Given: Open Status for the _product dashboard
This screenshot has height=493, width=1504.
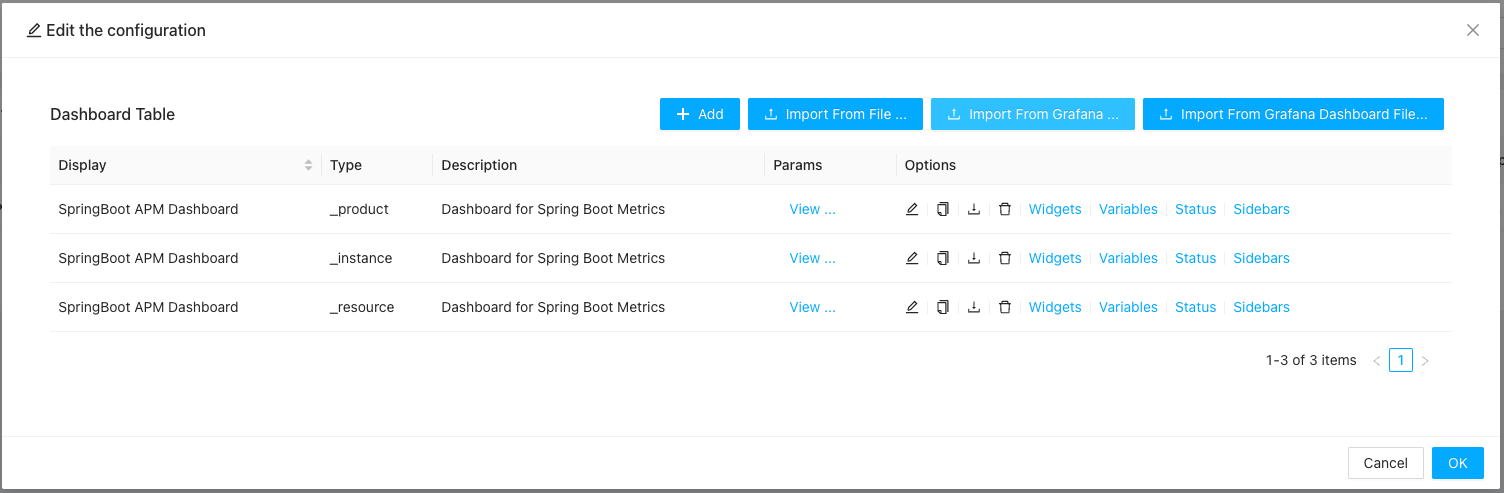Looking at the screenshot, I should [x=1195, y=209].
